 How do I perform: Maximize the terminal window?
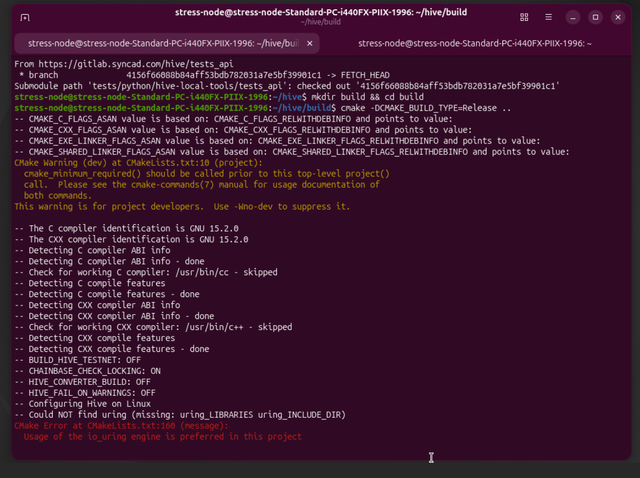[595, 17]
